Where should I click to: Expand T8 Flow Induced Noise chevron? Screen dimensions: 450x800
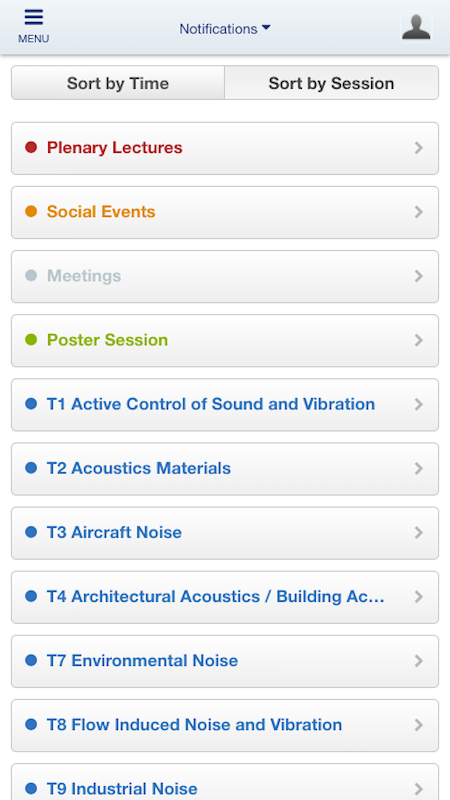click(419, 725)
